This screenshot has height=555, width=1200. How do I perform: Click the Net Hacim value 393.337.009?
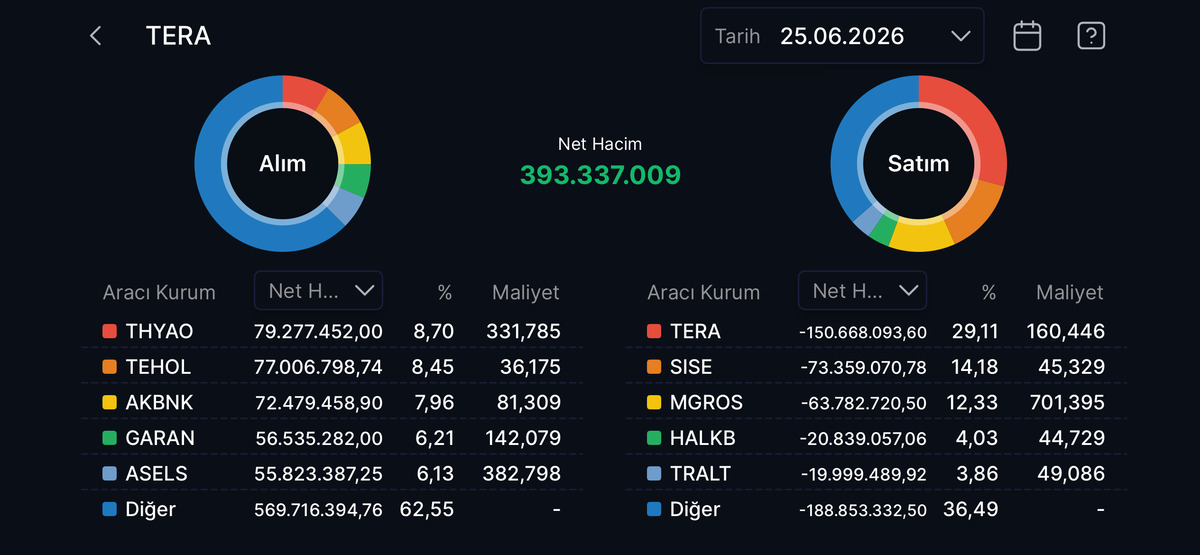point(600,175)
